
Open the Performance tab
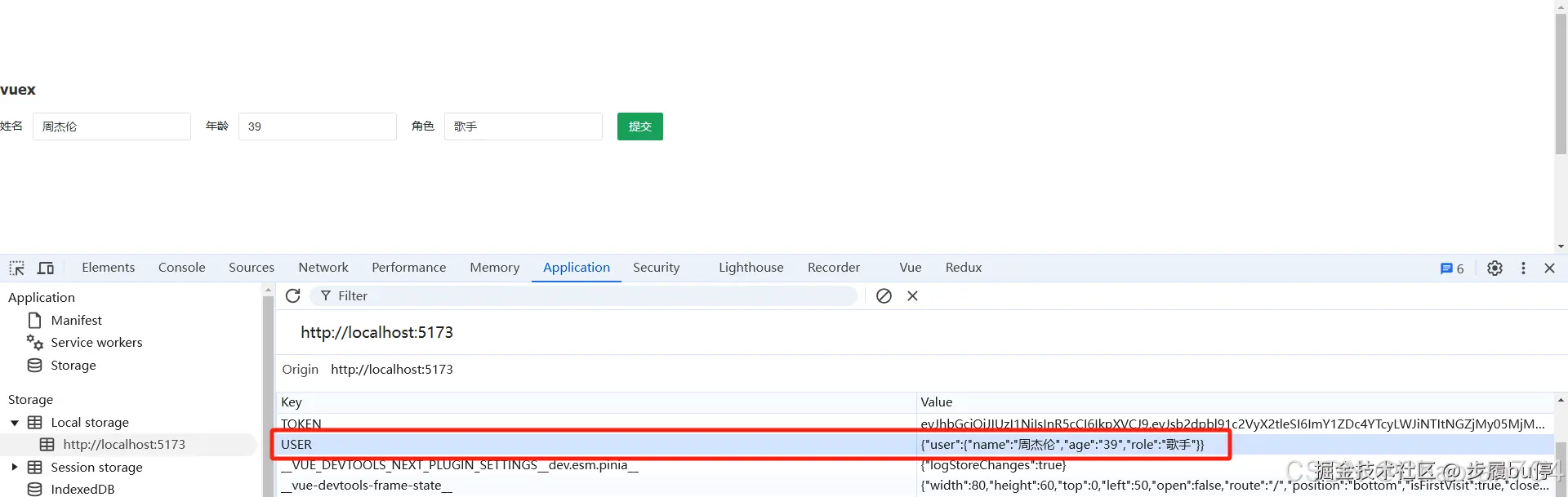point(409,268)
